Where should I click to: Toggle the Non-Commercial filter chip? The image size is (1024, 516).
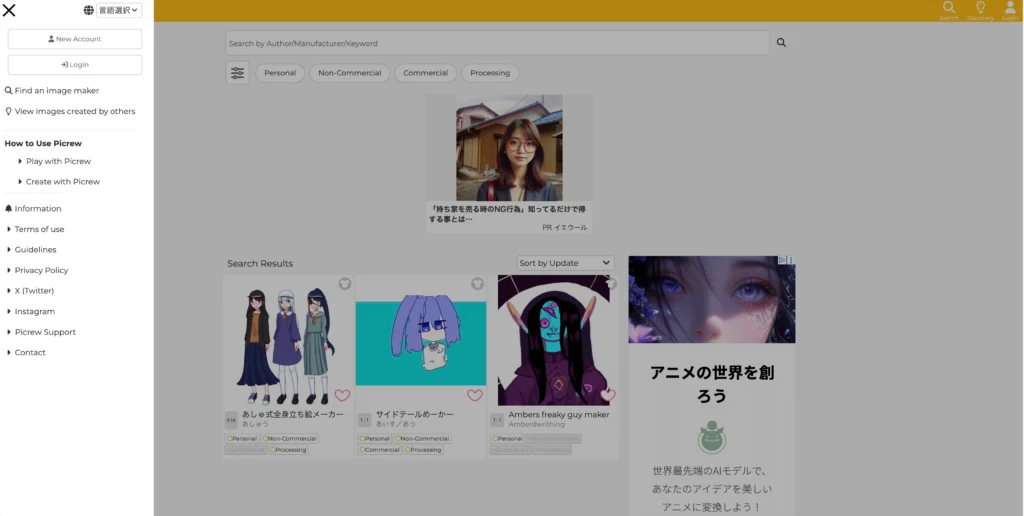pyautogui.click(x=350, y=73)
